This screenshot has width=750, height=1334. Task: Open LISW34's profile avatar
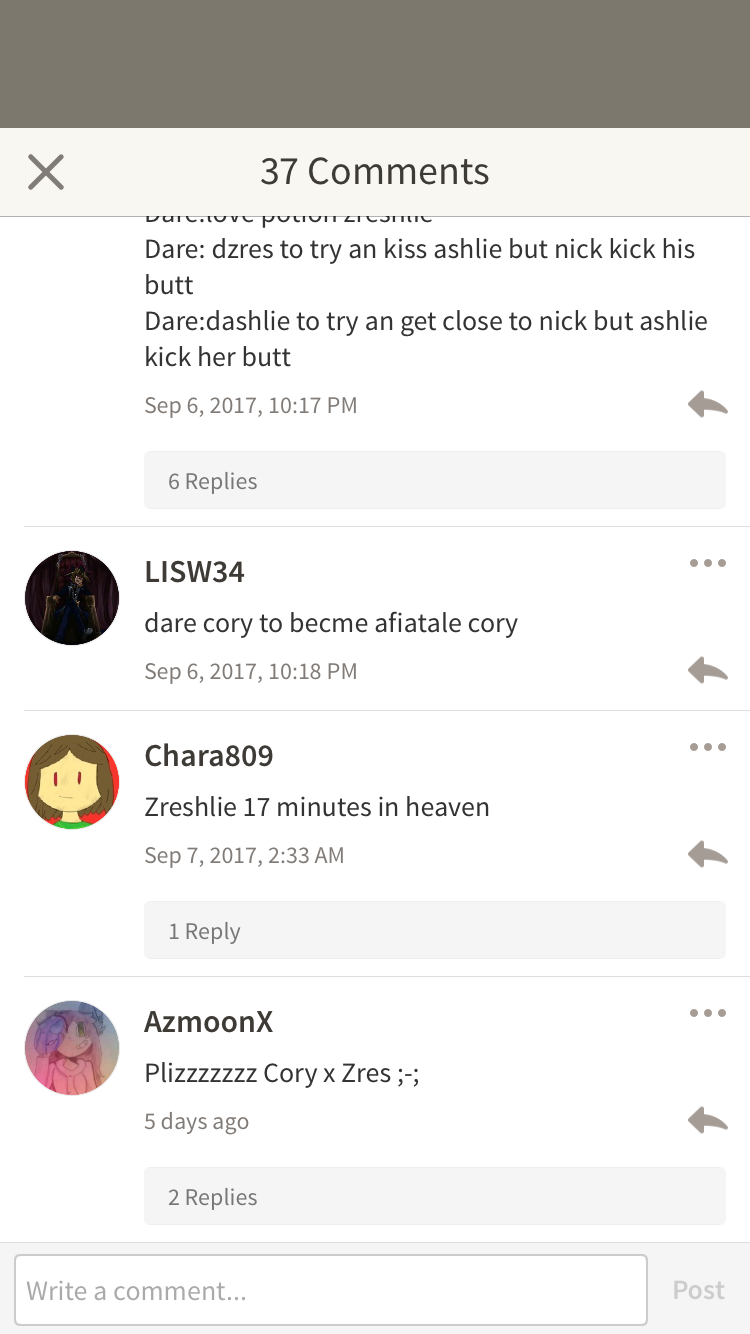(72, 598)
